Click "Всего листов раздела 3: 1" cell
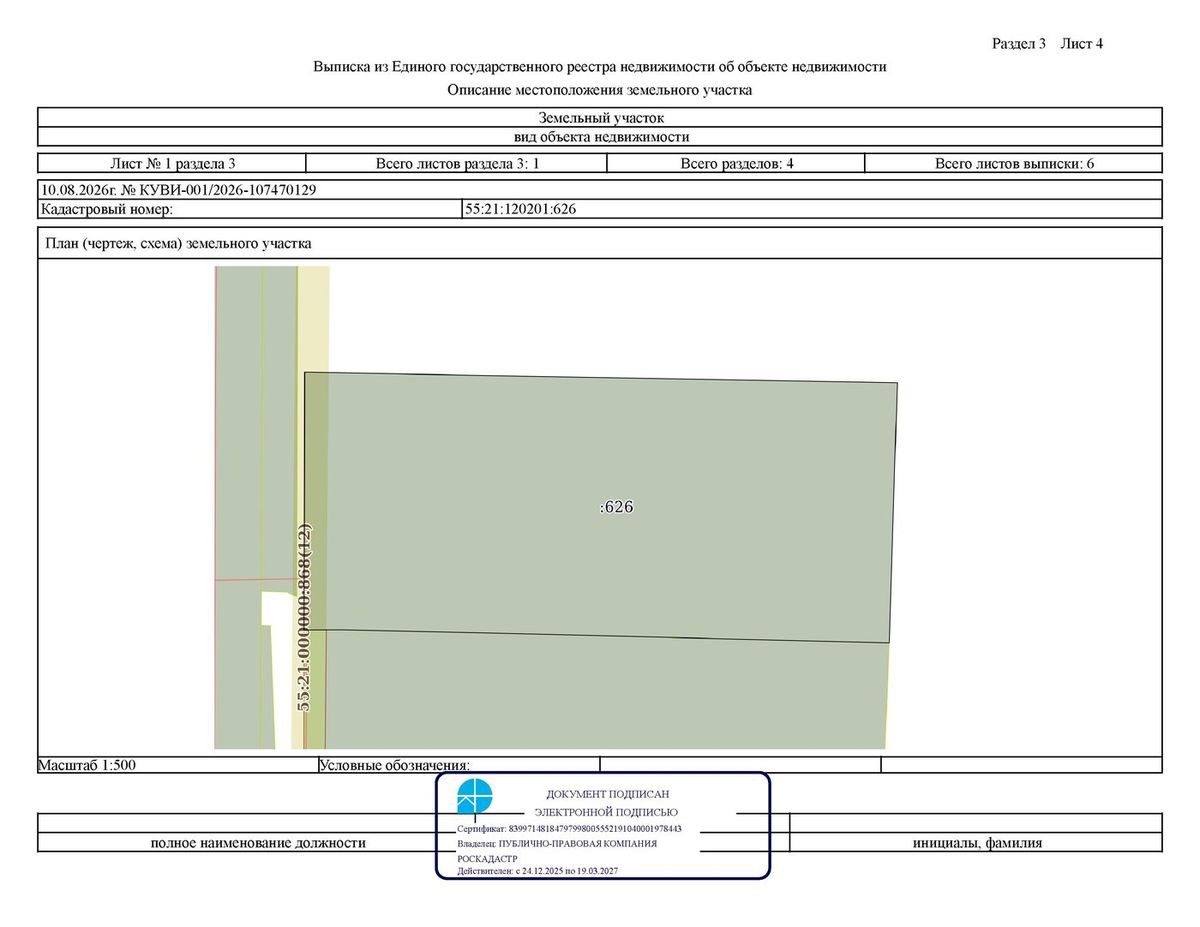Image resolution: width=1200 pixels, height=927 pixels. (457, 164)
